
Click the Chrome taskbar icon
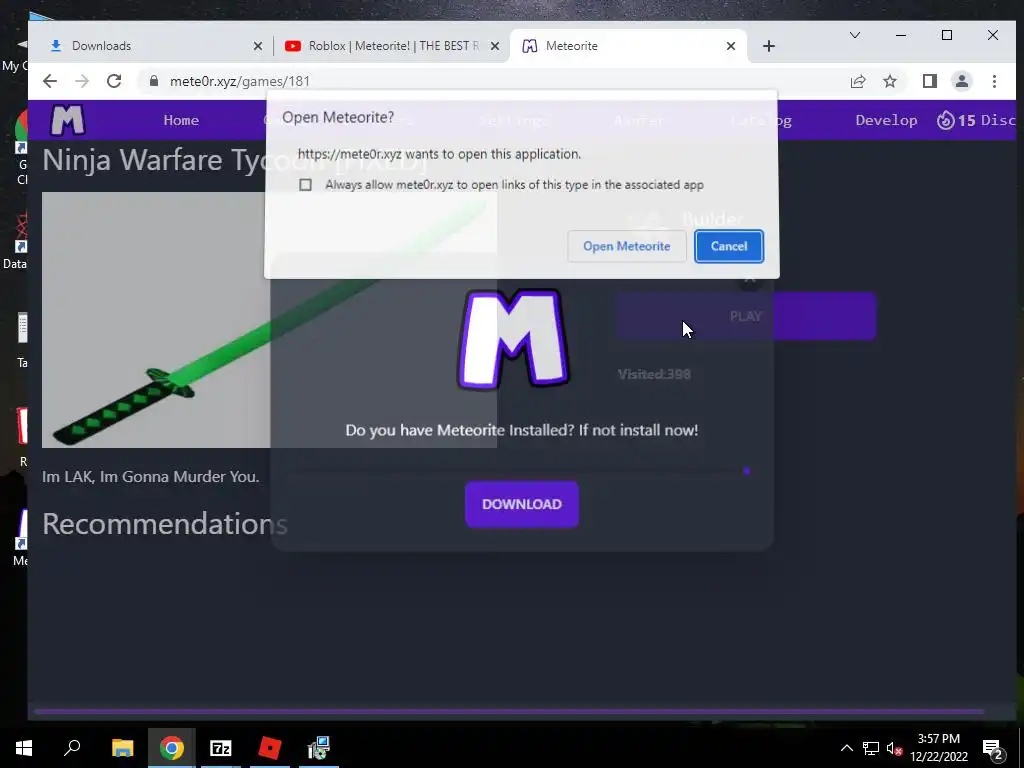[171, 748]
